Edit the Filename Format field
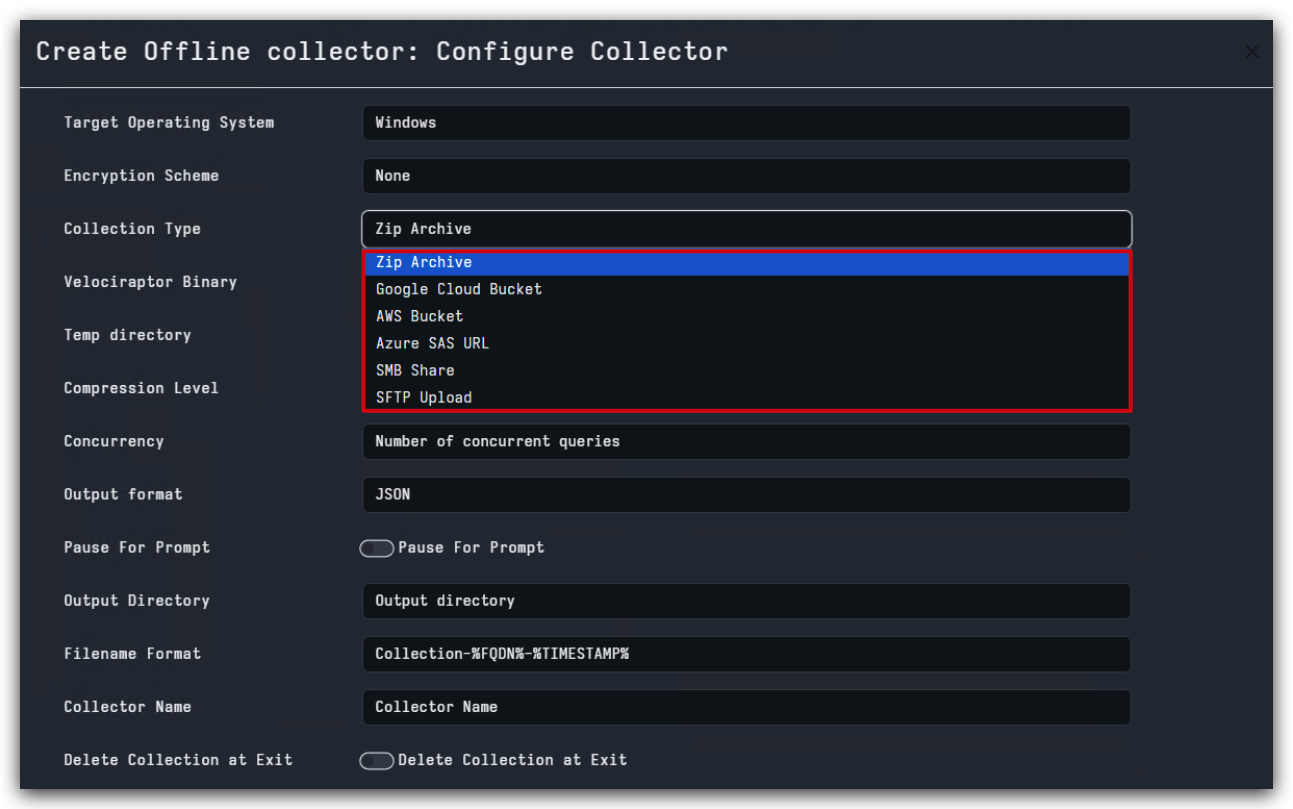 [x=746, y=654]
